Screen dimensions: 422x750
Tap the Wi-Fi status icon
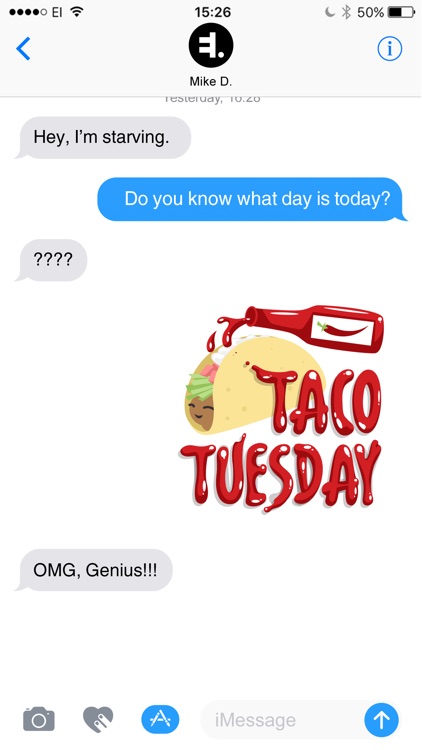77,12
